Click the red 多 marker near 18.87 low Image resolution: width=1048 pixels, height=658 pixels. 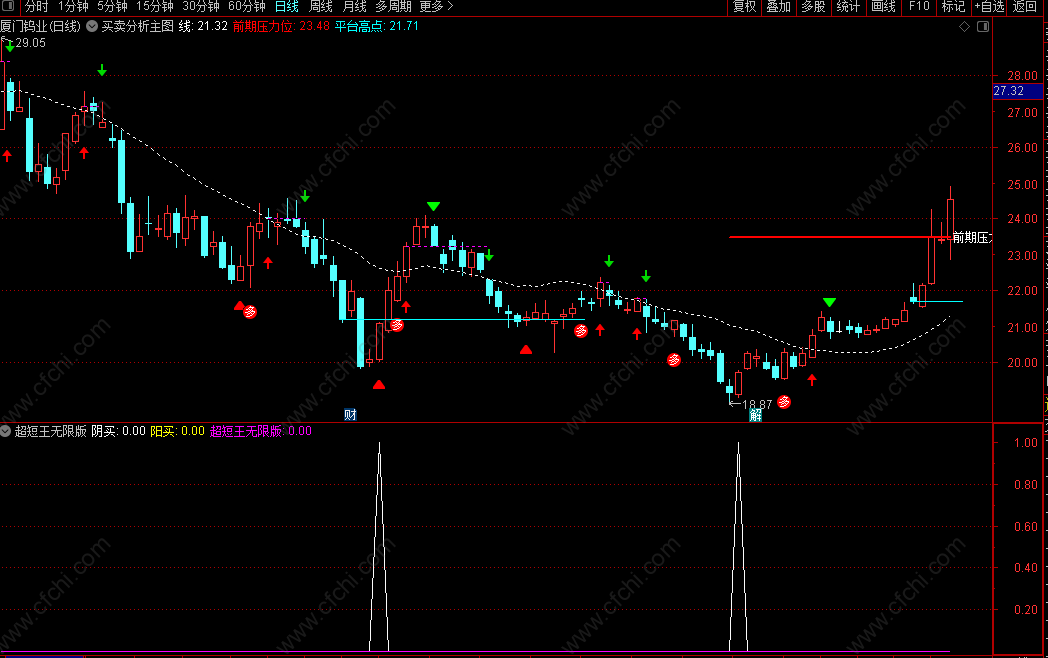pos(784,402)
